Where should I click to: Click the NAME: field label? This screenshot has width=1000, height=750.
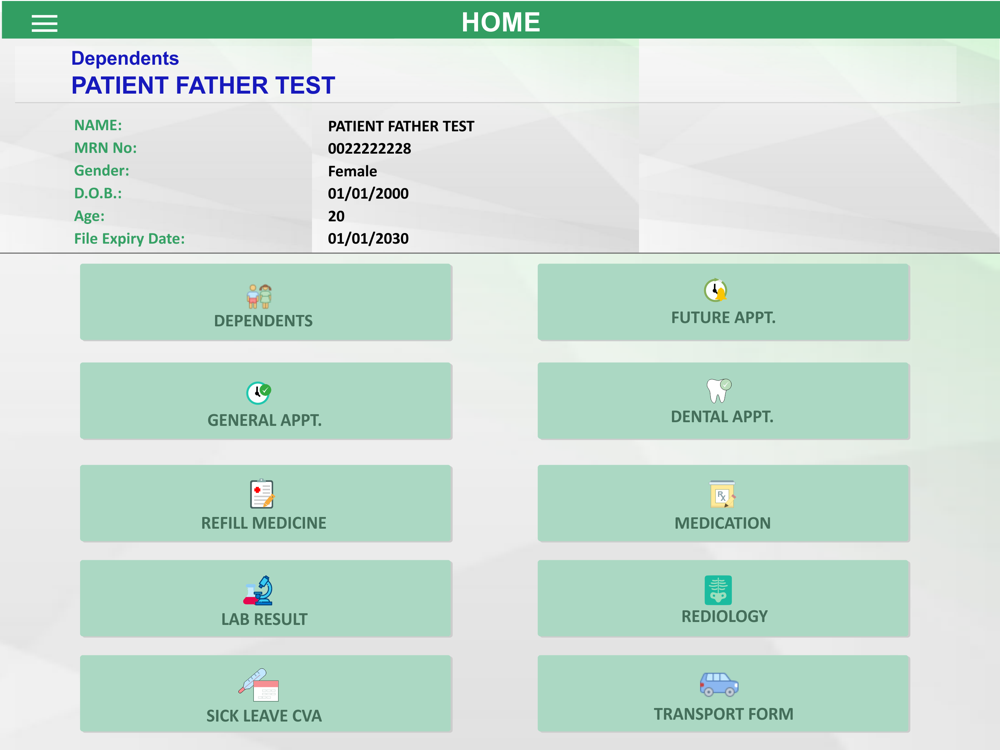(x=98, y=125)
